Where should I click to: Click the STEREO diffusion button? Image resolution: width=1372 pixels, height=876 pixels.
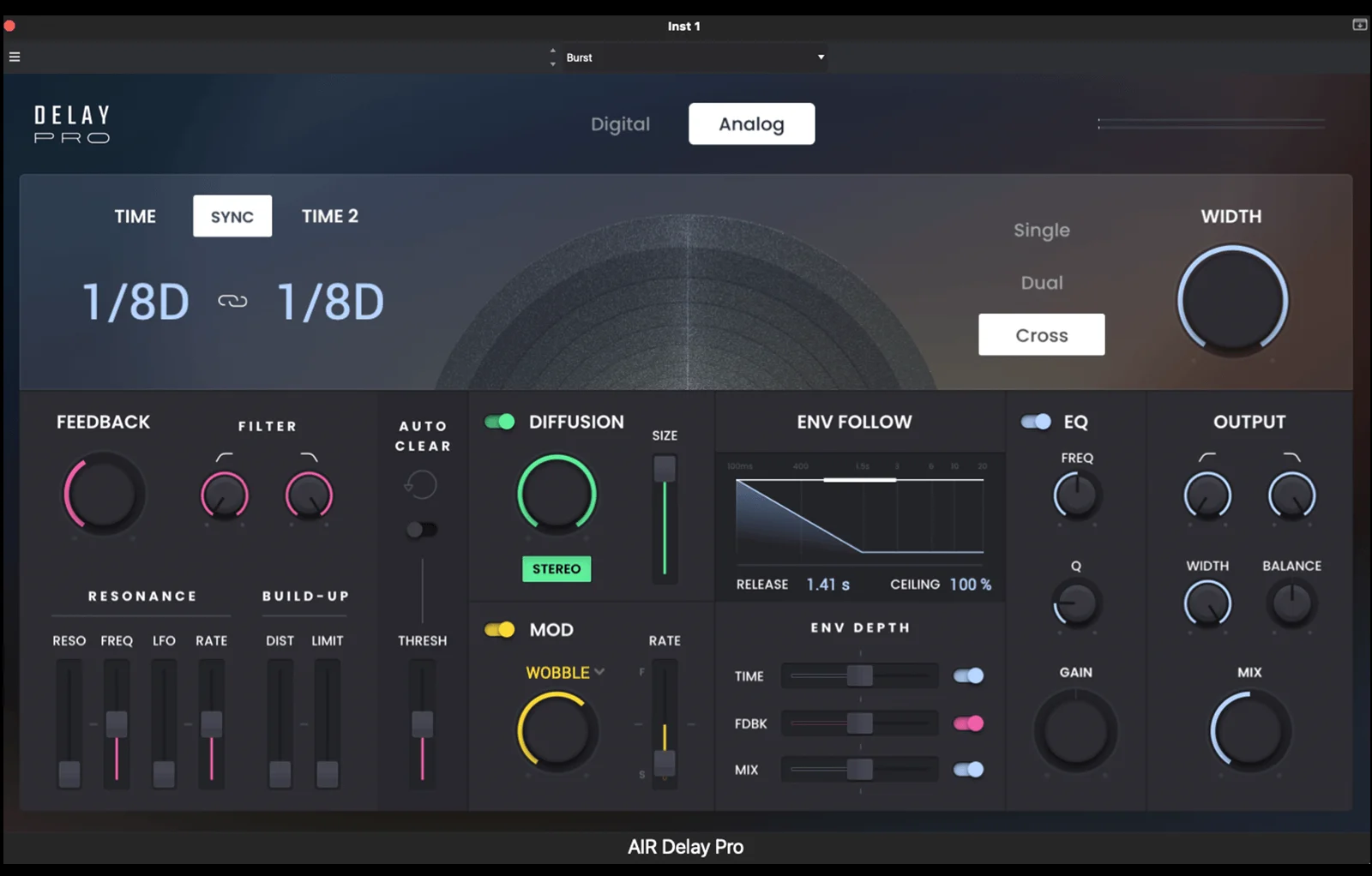[557, 568]
